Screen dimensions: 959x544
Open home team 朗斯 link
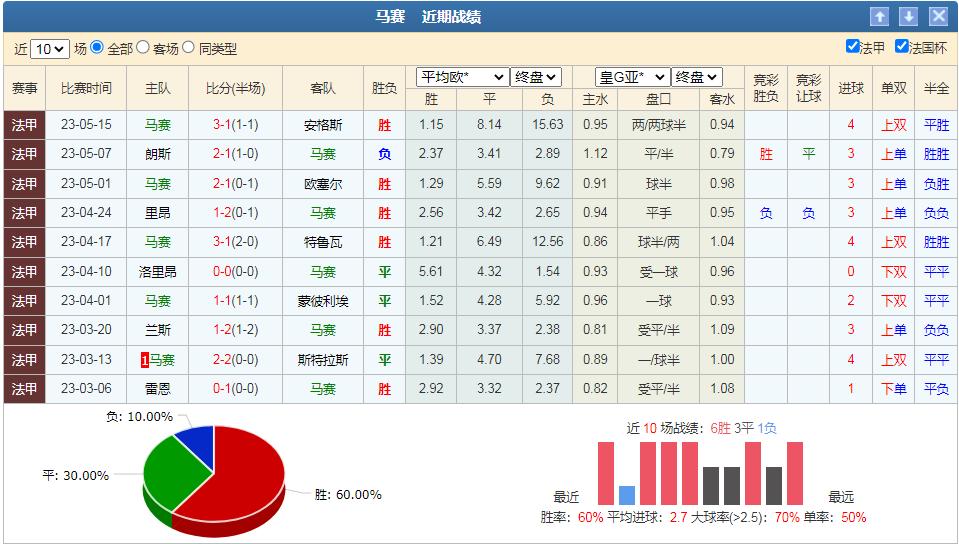click(x=158, y=154)
